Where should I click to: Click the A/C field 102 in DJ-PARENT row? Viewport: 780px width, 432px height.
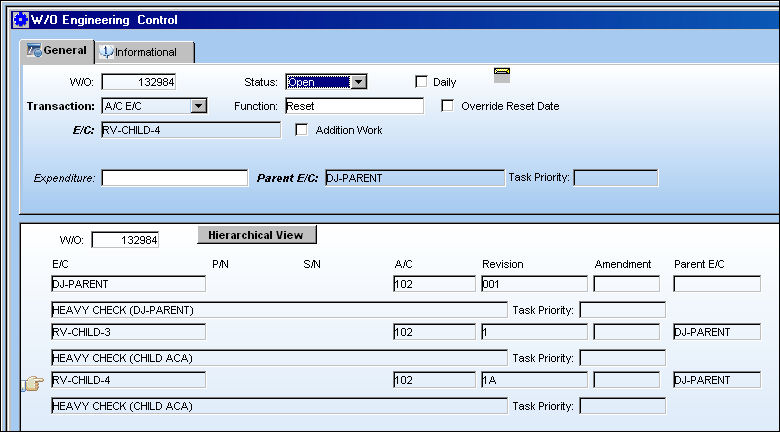[434, 284]
